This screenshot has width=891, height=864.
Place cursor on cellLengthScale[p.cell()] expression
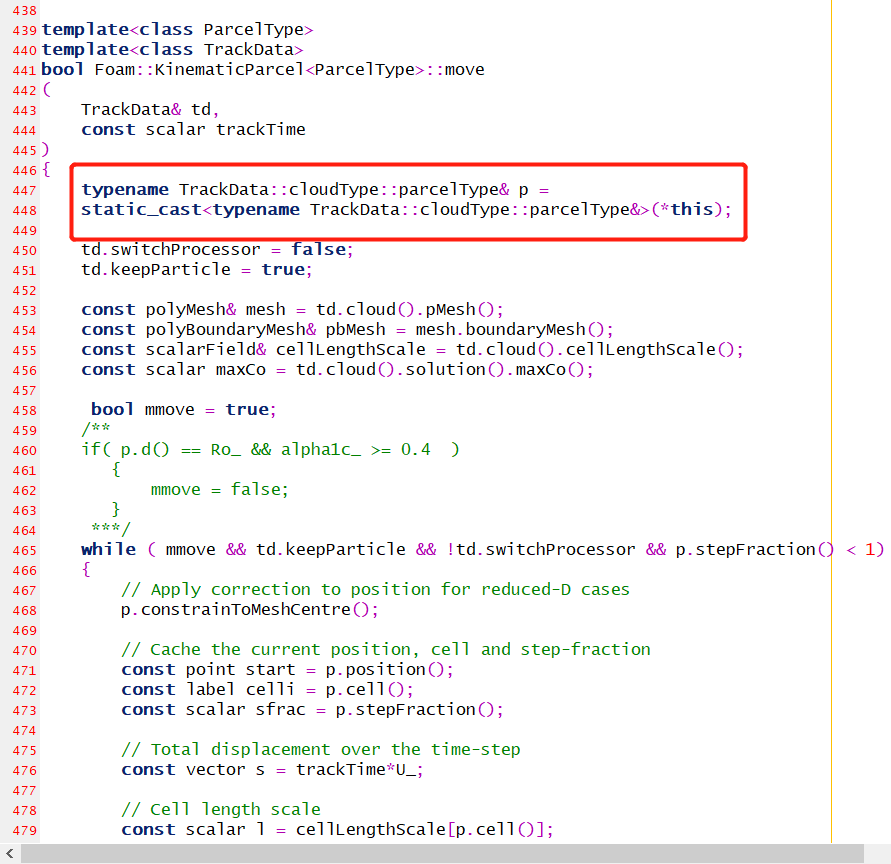(424, 829)
